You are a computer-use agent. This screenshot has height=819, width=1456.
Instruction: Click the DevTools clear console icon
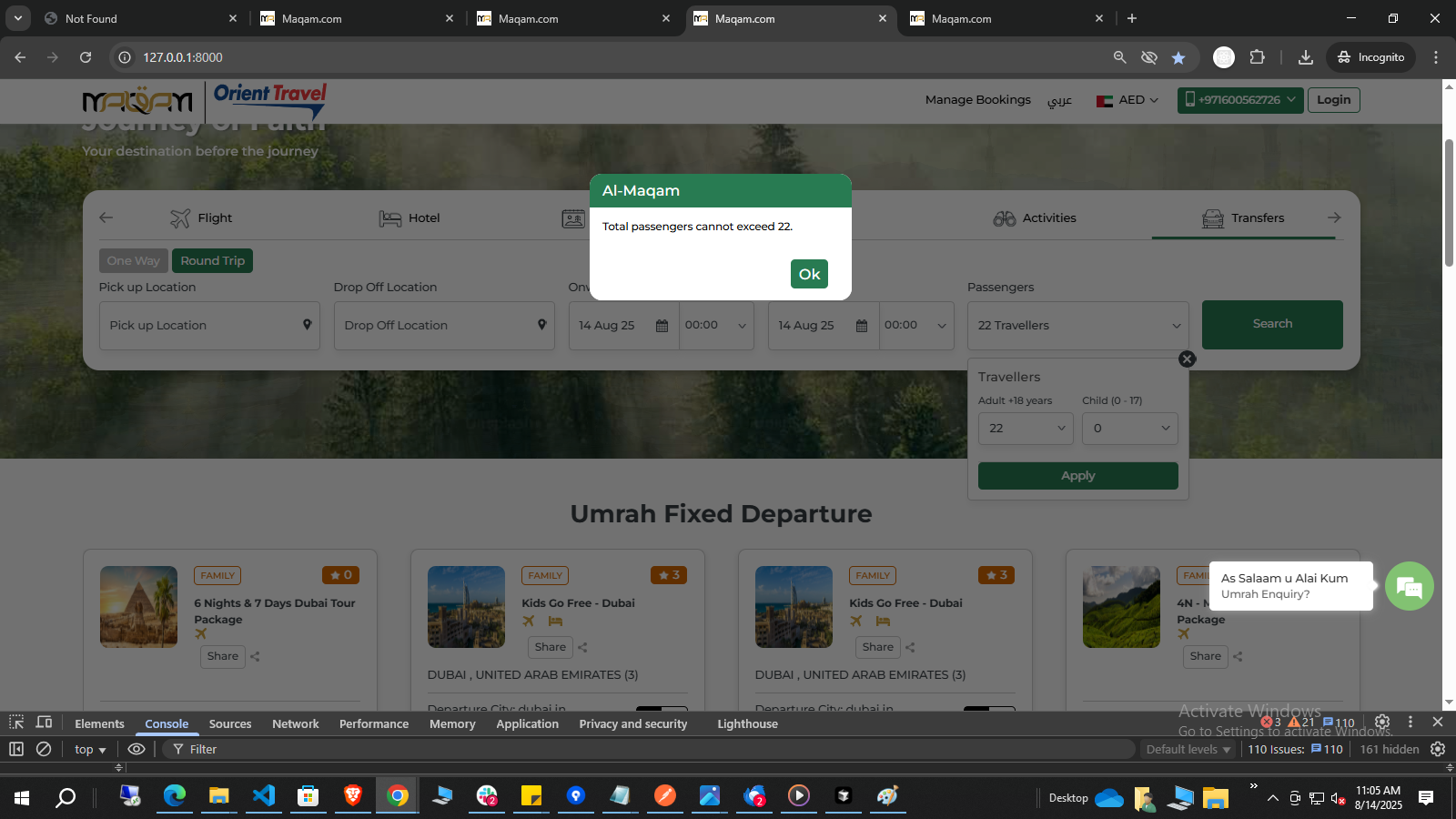[43, 749]
